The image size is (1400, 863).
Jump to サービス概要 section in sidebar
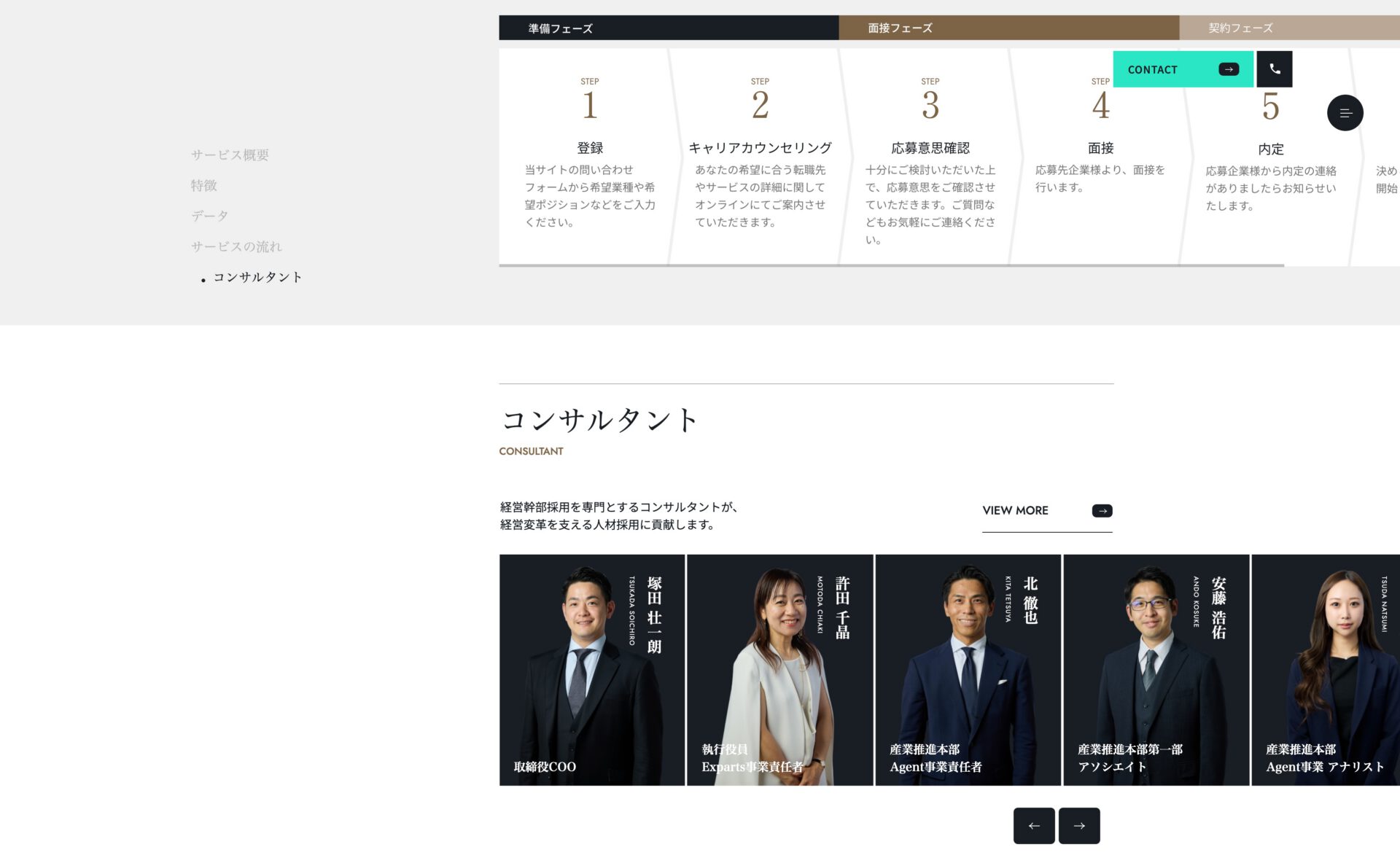pos(230,155)
